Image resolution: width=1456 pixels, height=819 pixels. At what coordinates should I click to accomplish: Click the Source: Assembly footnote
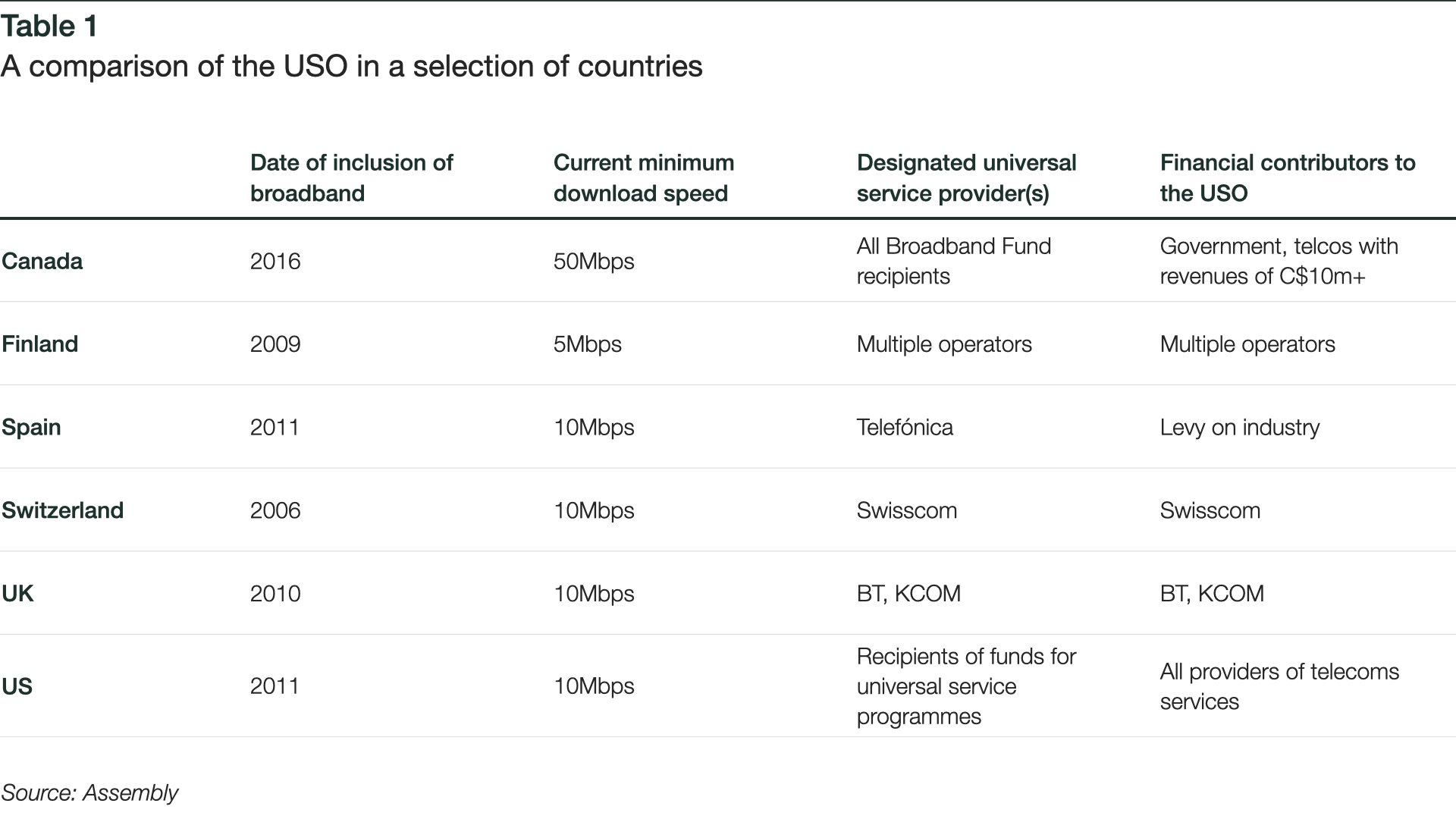pyautogui.click(x=89, y=792)
